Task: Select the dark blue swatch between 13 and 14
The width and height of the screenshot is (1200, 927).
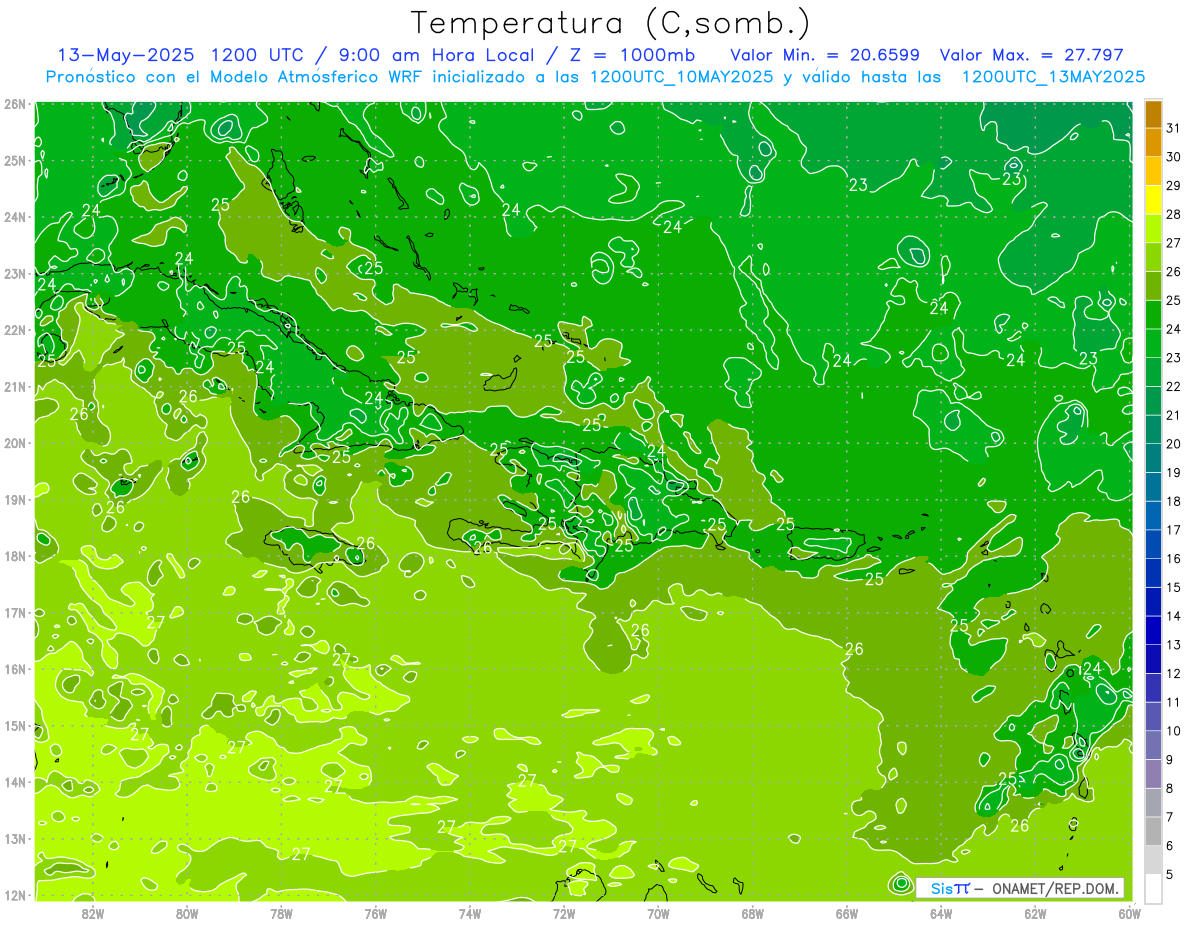Action: [x=1153, y=630]
